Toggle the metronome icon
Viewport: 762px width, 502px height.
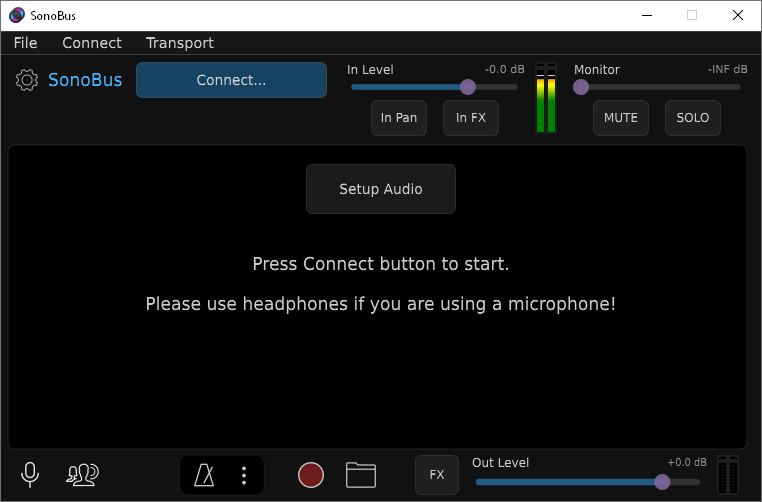pyautogui.click(x=204, y=475)
